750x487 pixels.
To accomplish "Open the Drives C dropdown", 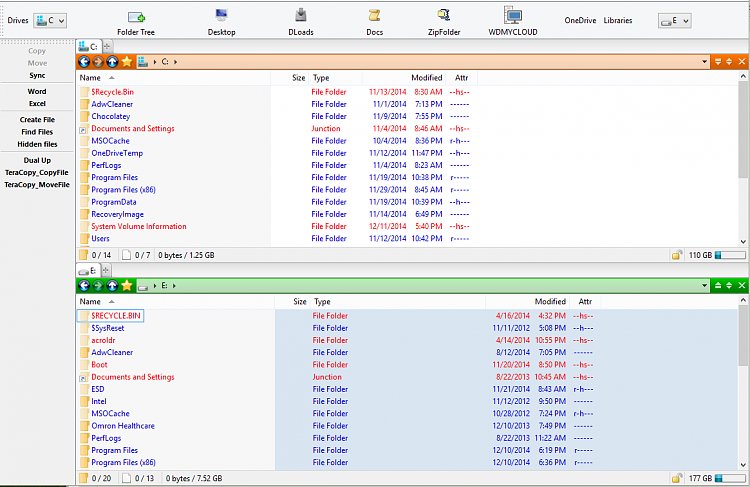I will [50, 21].
